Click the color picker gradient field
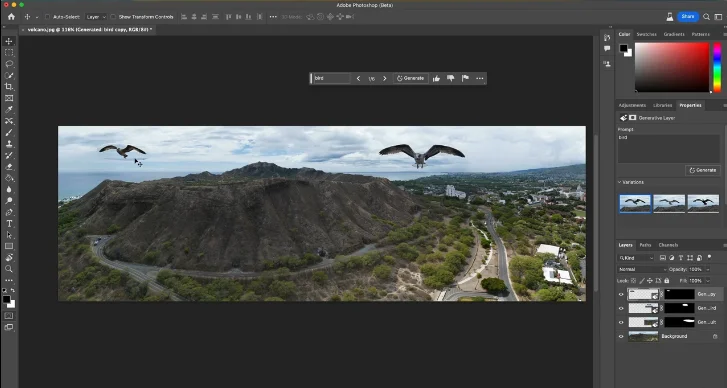The image size is (727, 388). pyautogui.click(x=672, y=68)
